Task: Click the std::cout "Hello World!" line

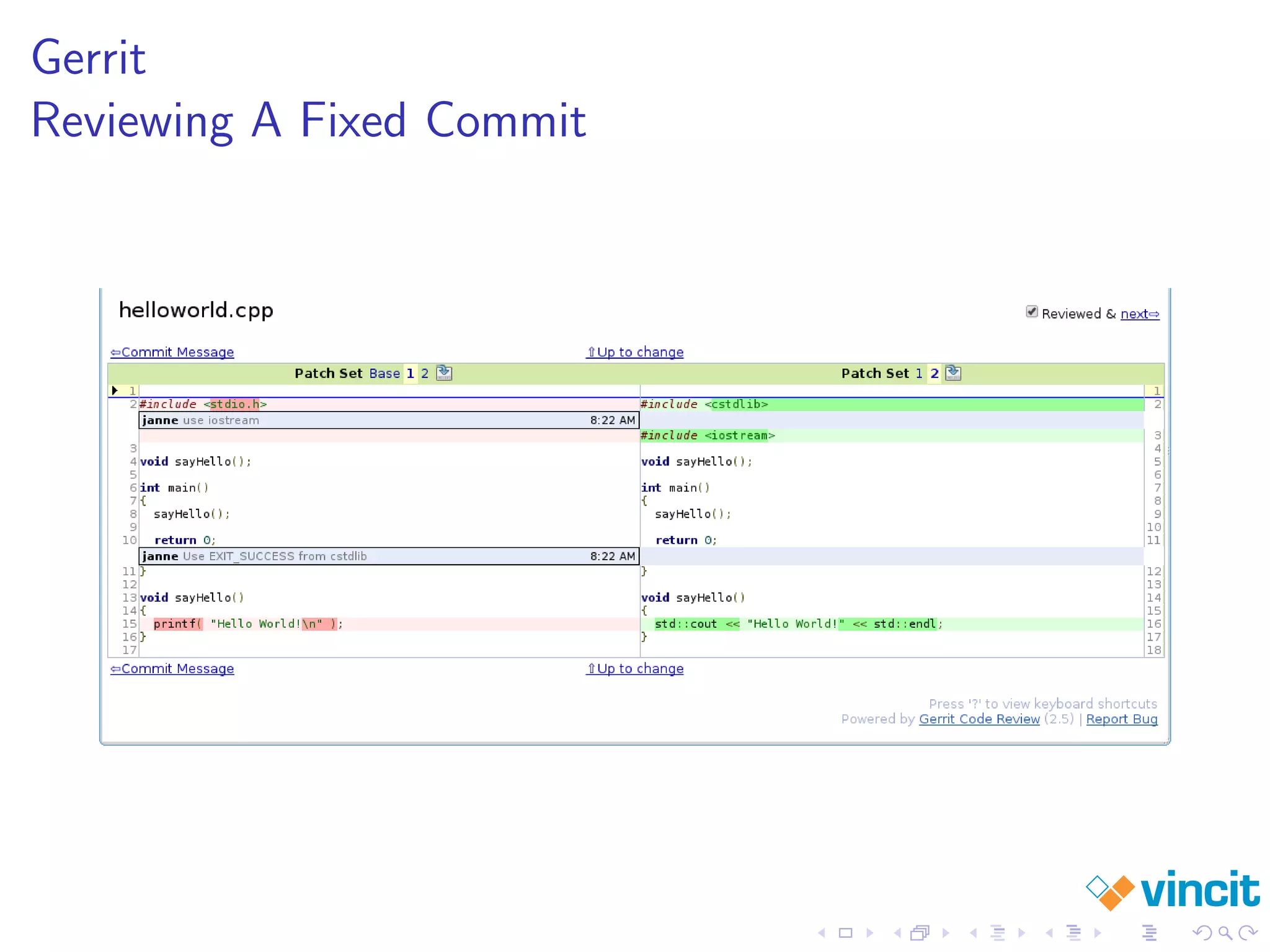Action: coord(892,624)
